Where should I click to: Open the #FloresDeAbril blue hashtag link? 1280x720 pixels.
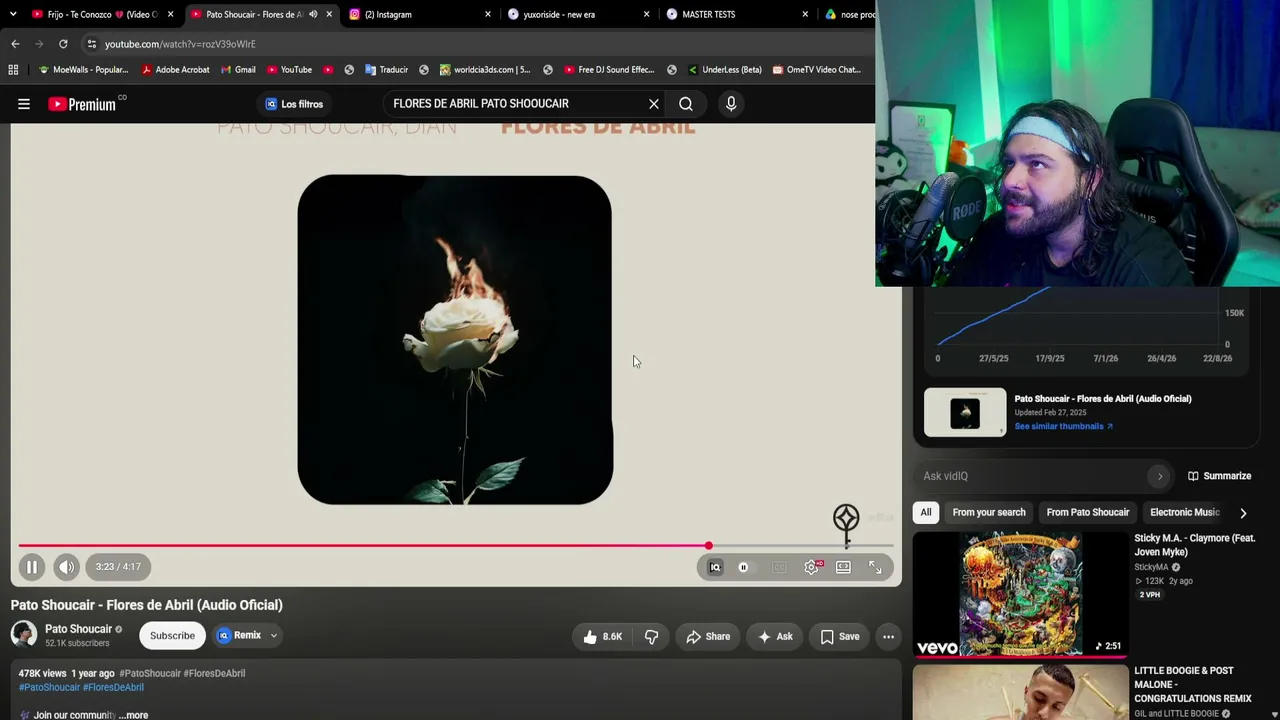(113, 687)
